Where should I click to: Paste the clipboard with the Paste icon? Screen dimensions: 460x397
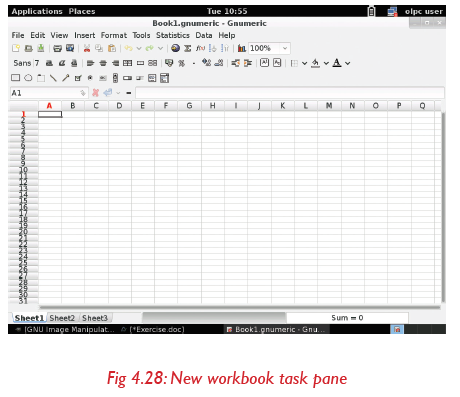point(112,48)
